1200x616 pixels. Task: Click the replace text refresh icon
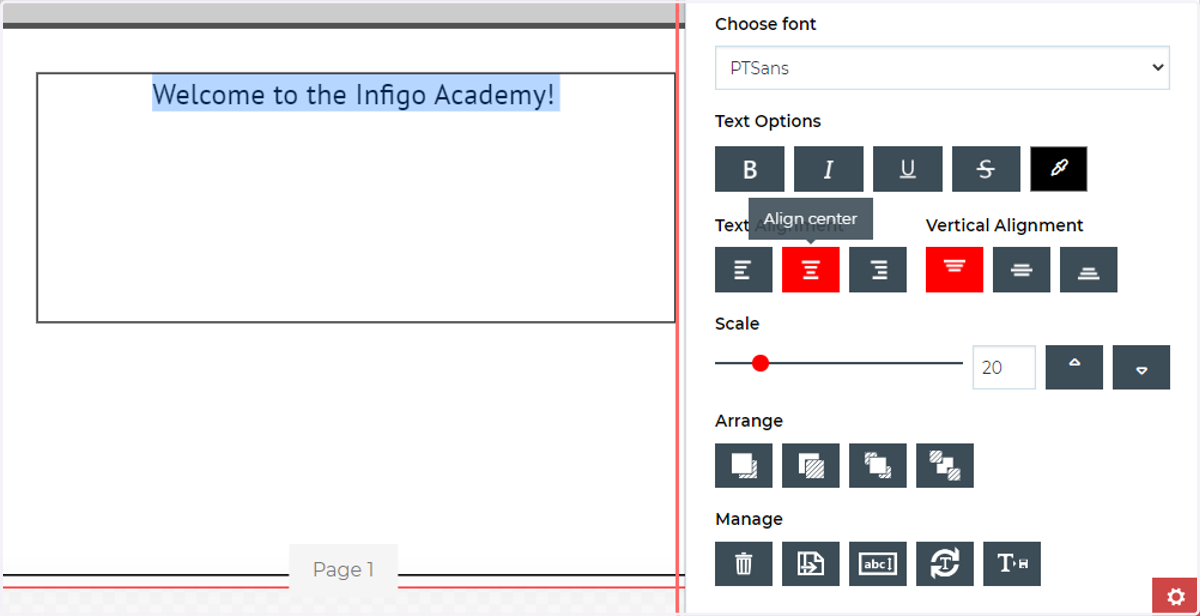click(x=945, y=564)
